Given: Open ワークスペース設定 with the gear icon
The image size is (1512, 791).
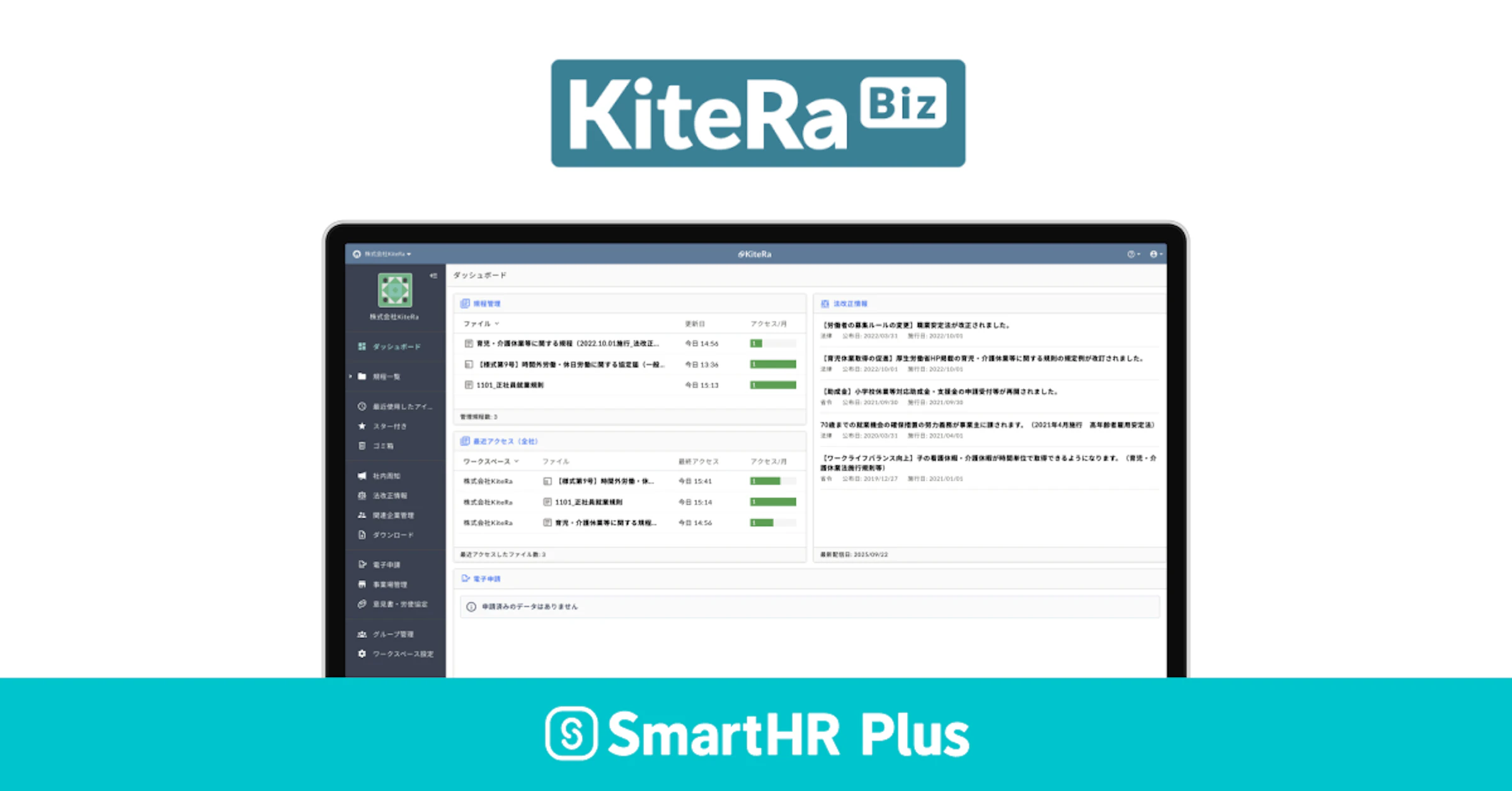Looking at the screenshot, I should 397,654.
